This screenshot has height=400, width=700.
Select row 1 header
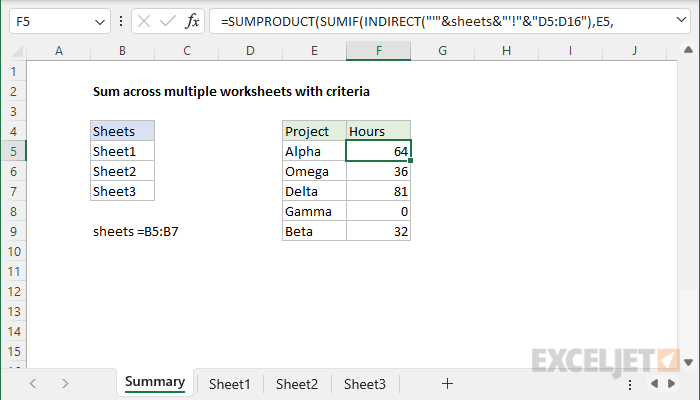[x=13, y=71]
